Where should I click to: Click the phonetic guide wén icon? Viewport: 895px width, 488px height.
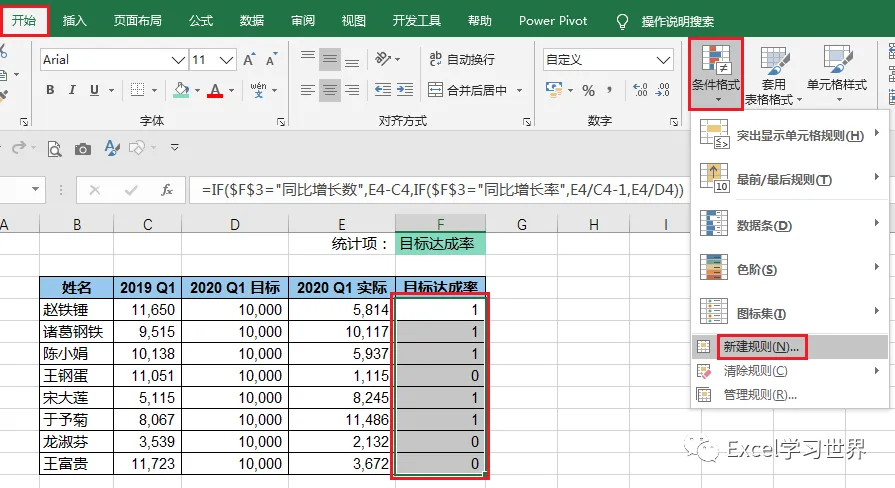(259, 90)
